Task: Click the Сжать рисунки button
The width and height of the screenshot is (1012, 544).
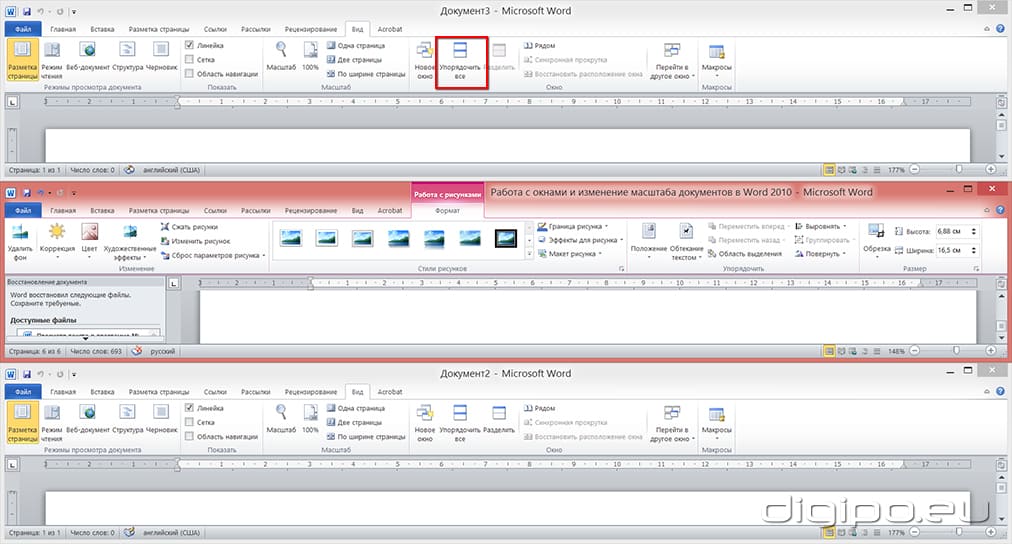Action: [x=194, y=227]
